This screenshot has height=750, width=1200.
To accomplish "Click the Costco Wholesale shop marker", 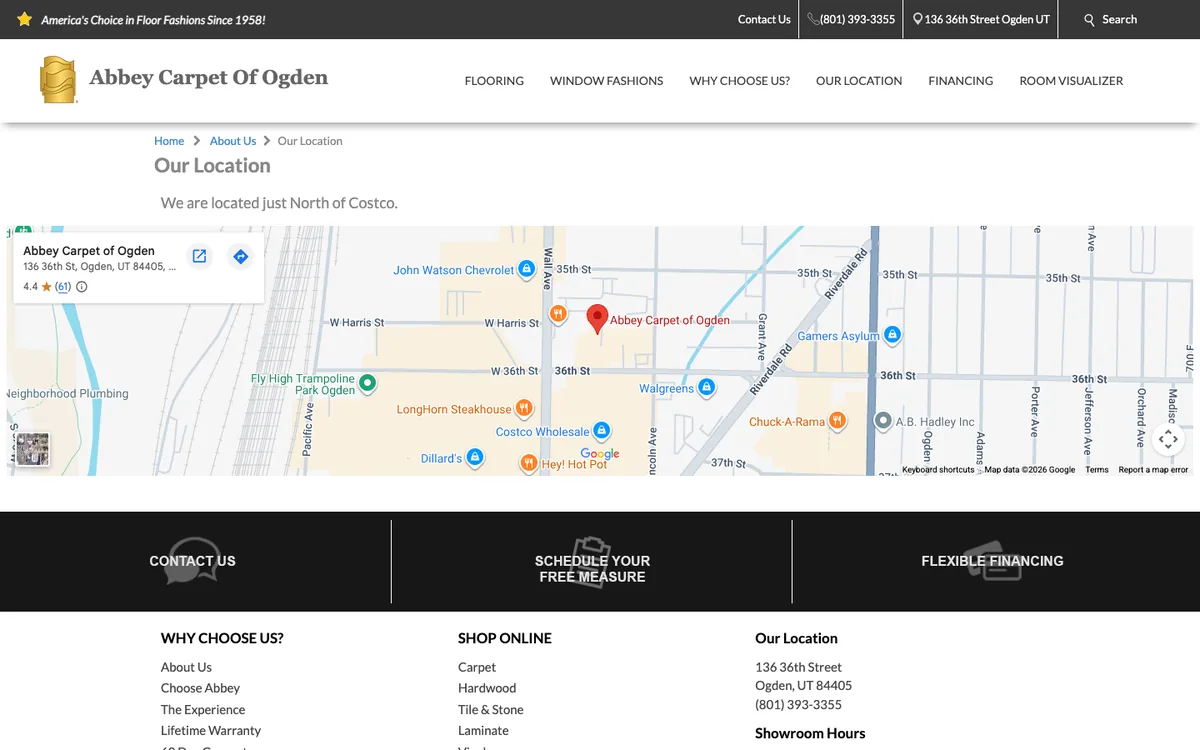I will coord(601,431).
